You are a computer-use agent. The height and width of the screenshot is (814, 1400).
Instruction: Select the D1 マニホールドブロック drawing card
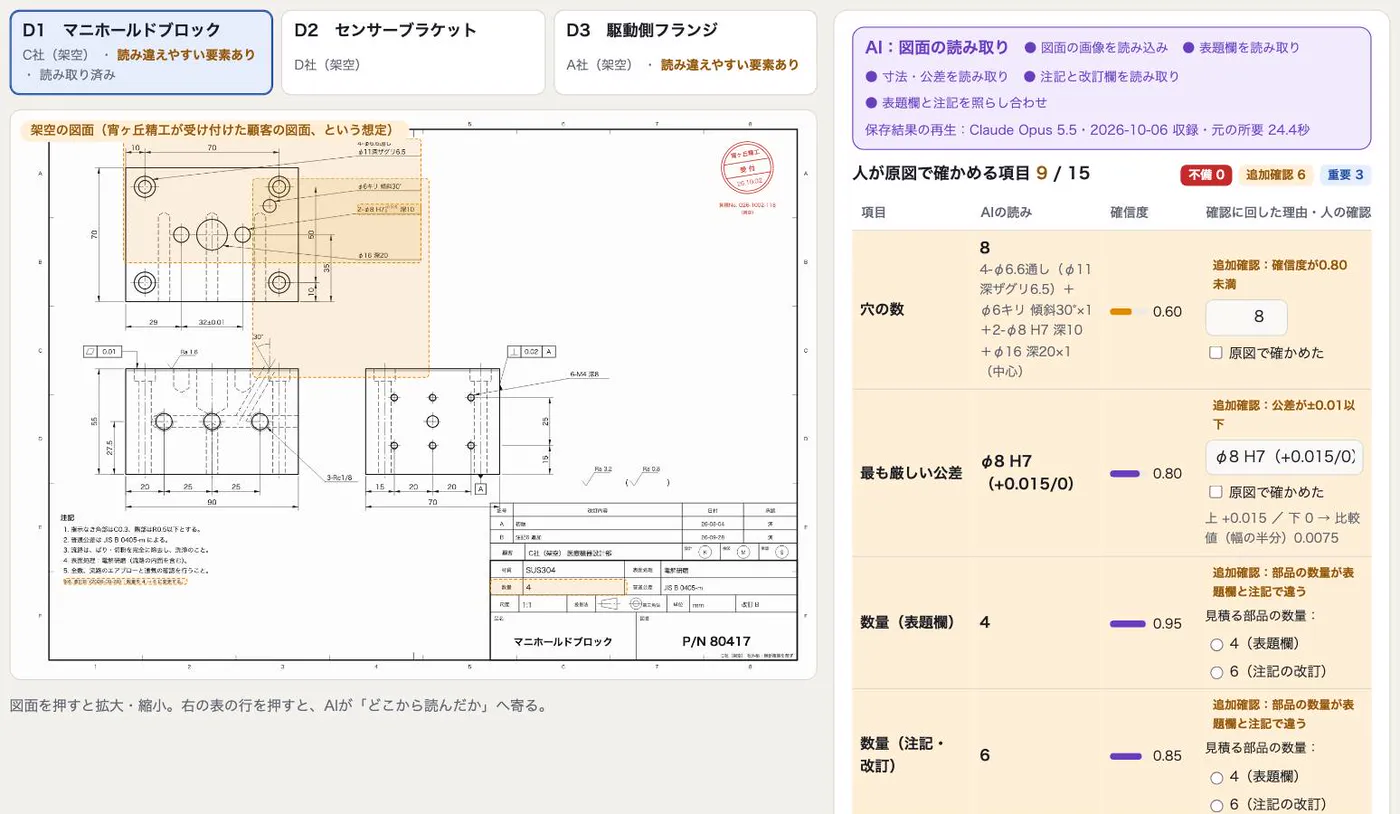tap(141, 52)
